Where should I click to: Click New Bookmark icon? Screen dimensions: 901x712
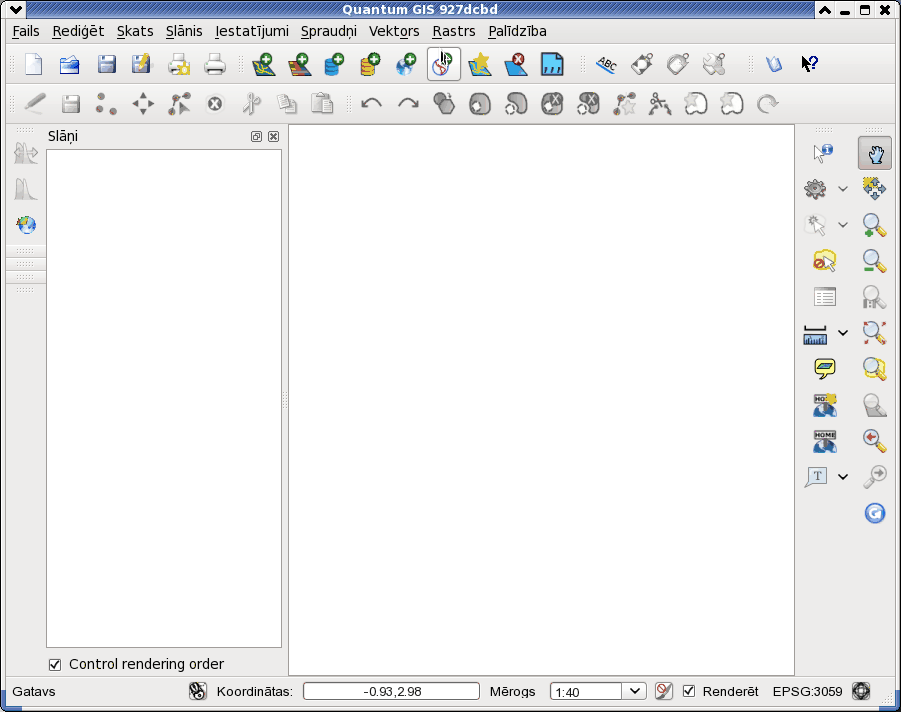(825, 405)
